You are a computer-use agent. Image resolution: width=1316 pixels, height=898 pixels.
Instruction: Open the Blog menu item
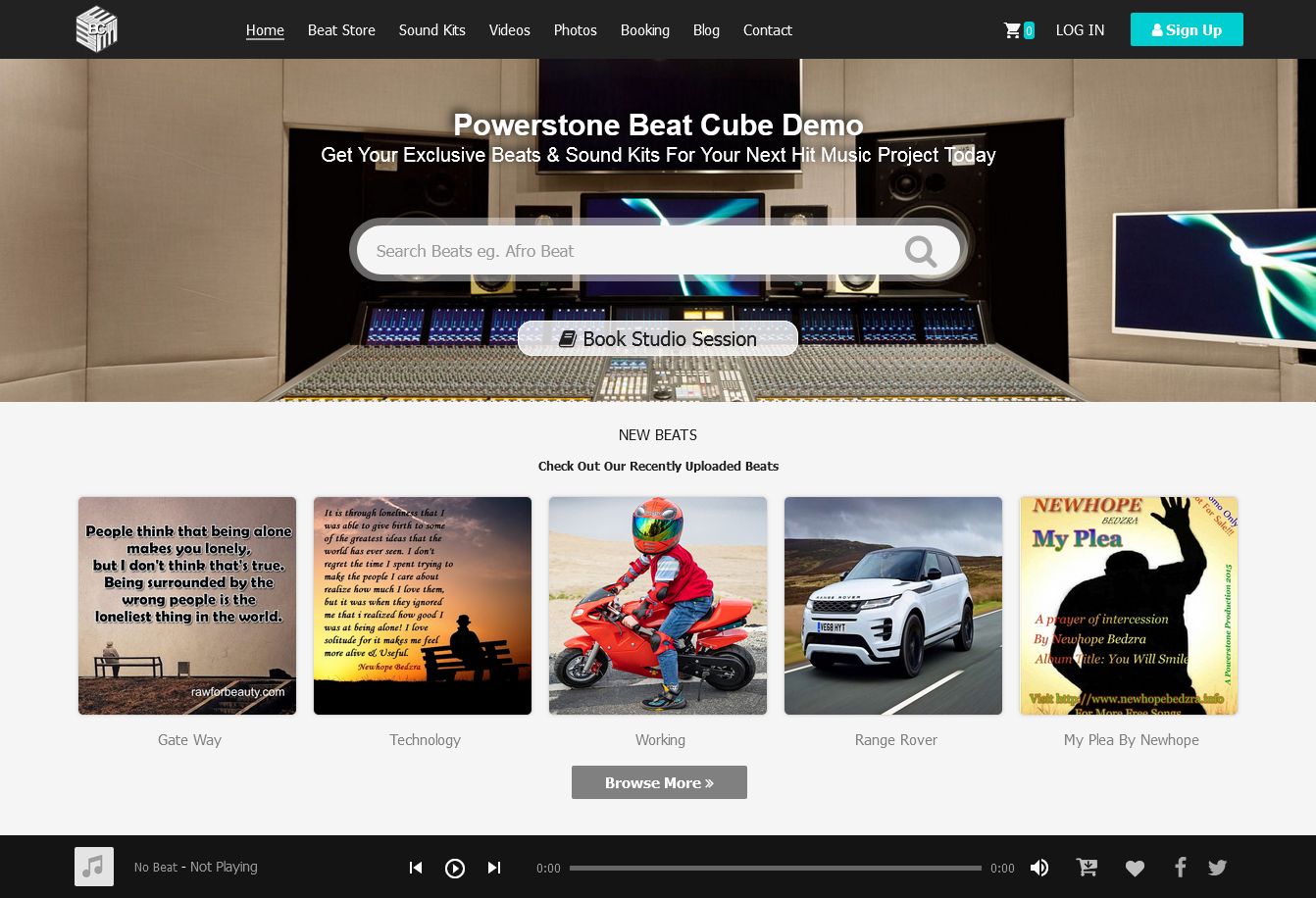point(706,30)
